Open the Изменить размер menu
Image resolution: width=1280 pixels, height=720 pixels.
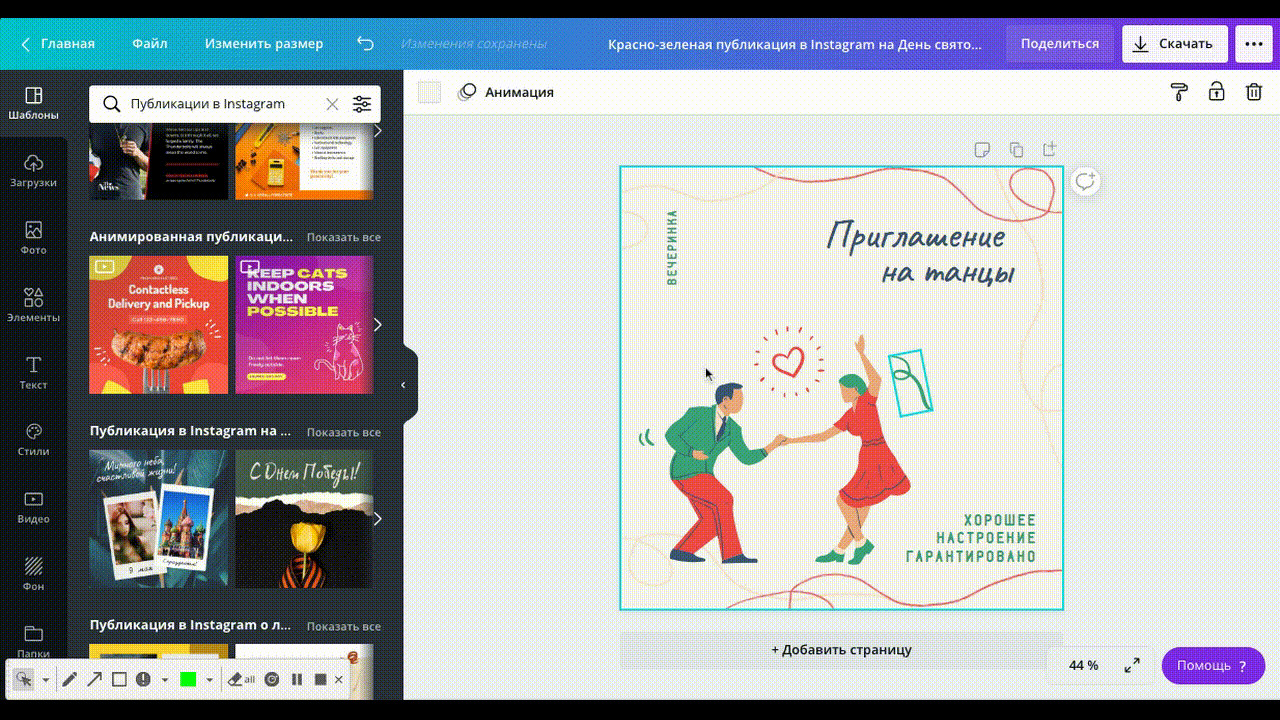point(264,43)
